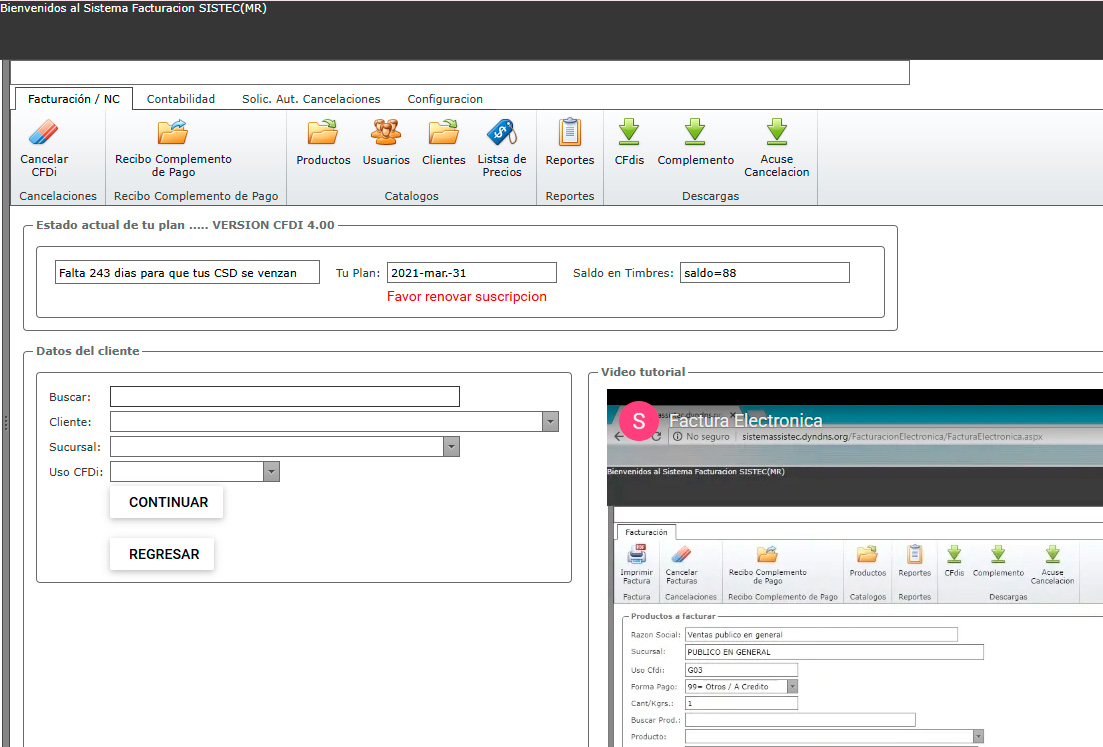Open Lista de Precios tag icon
Image resolution: width=1103 pixels, height=747 pixels.
coord(501,133)
